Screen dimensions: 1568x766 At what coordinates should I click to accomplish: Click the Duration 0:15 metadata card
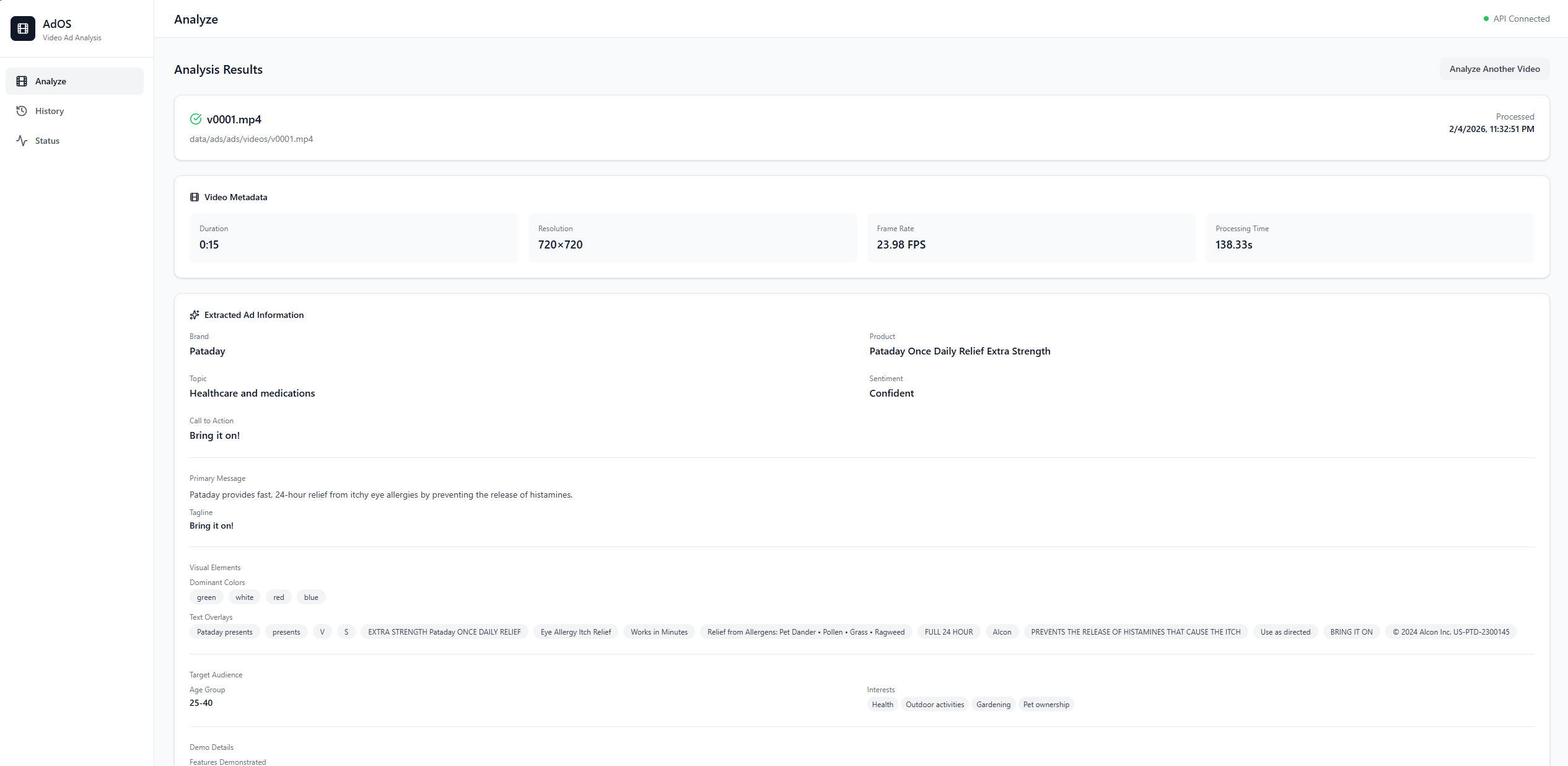(x=354, y=238)
